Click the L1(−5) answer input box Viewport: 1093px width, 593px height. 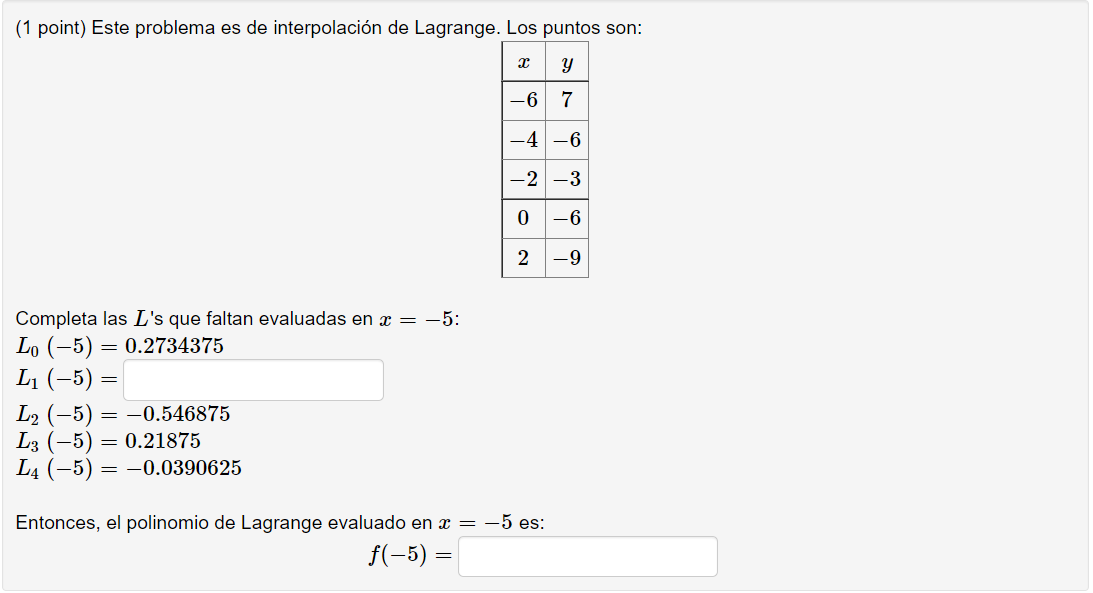253,380
